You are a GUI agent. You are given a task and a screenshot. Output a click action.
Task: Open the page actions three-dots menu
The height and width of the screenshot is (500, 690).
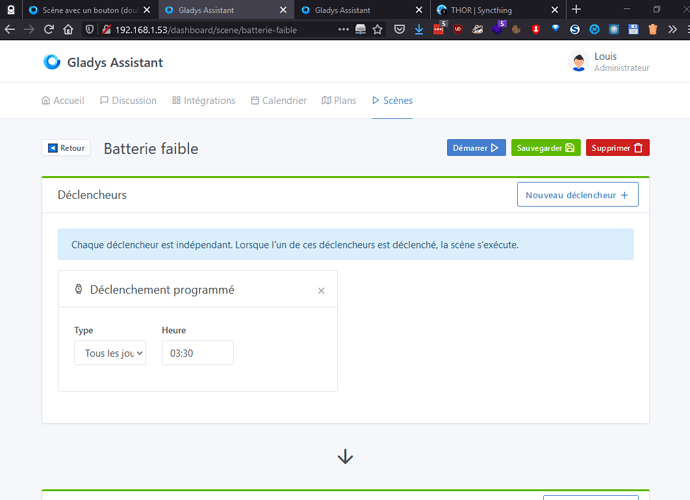point(343,29)
